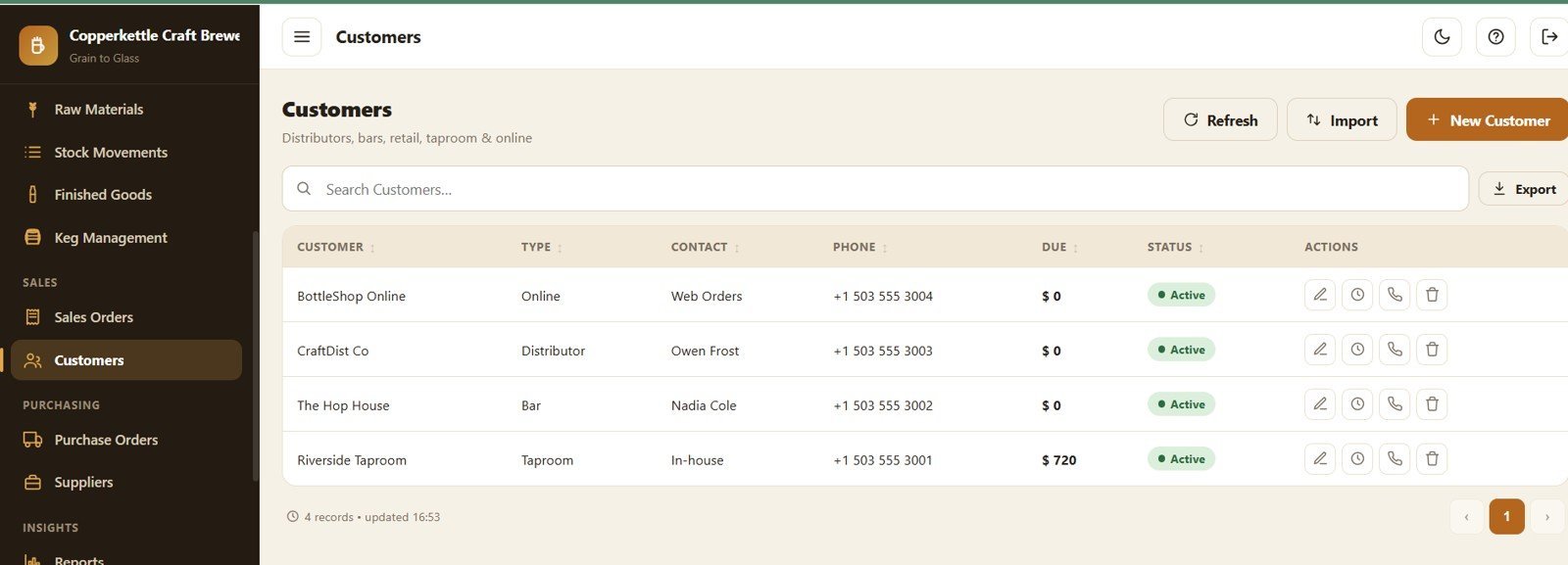Click the Nadia Cole contact cell
The image size is (1568, 565).
[x=704, y=405]
